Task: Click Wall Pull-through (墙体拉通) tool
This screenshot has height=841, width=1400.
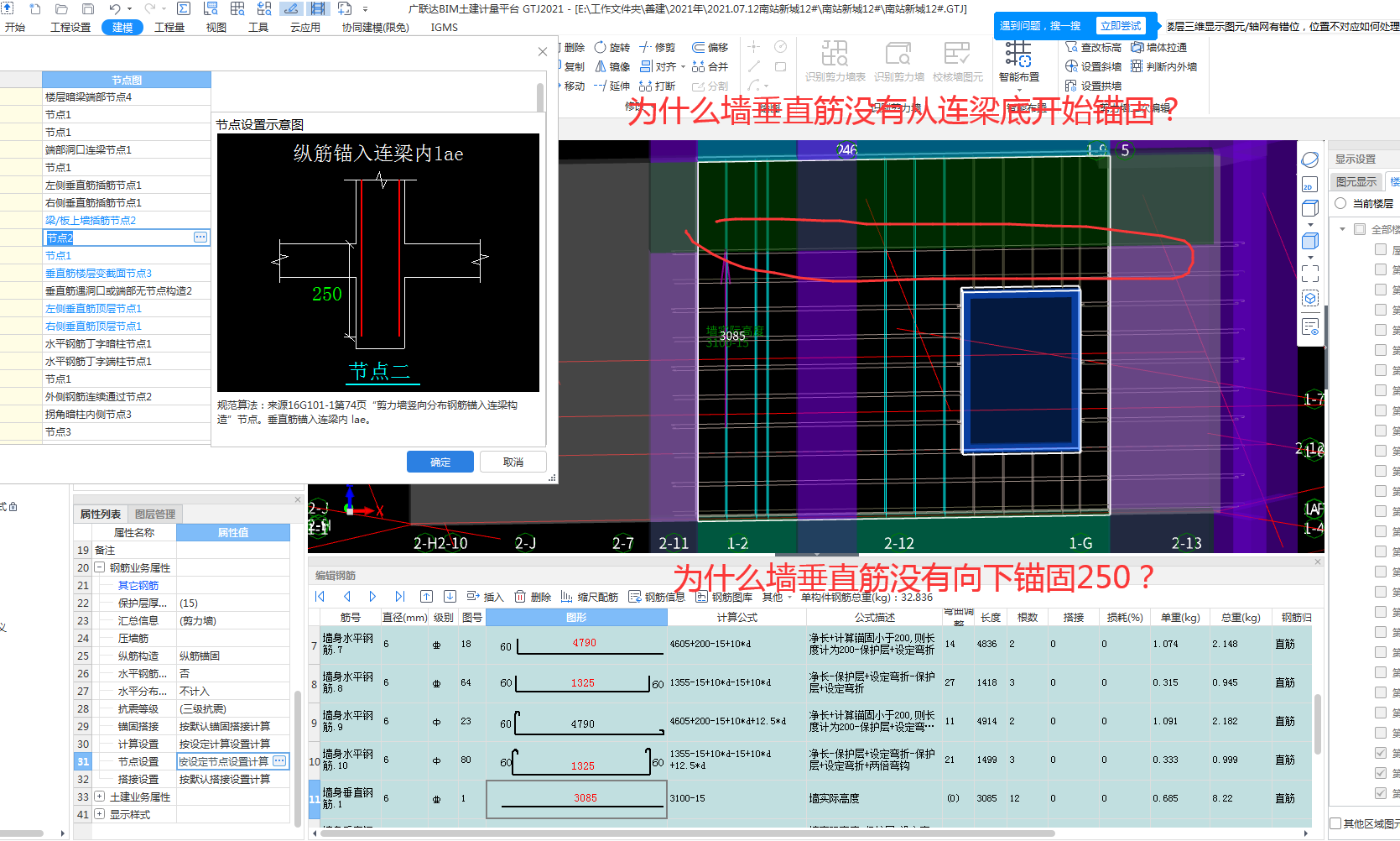Action: tap(1158, 48)
